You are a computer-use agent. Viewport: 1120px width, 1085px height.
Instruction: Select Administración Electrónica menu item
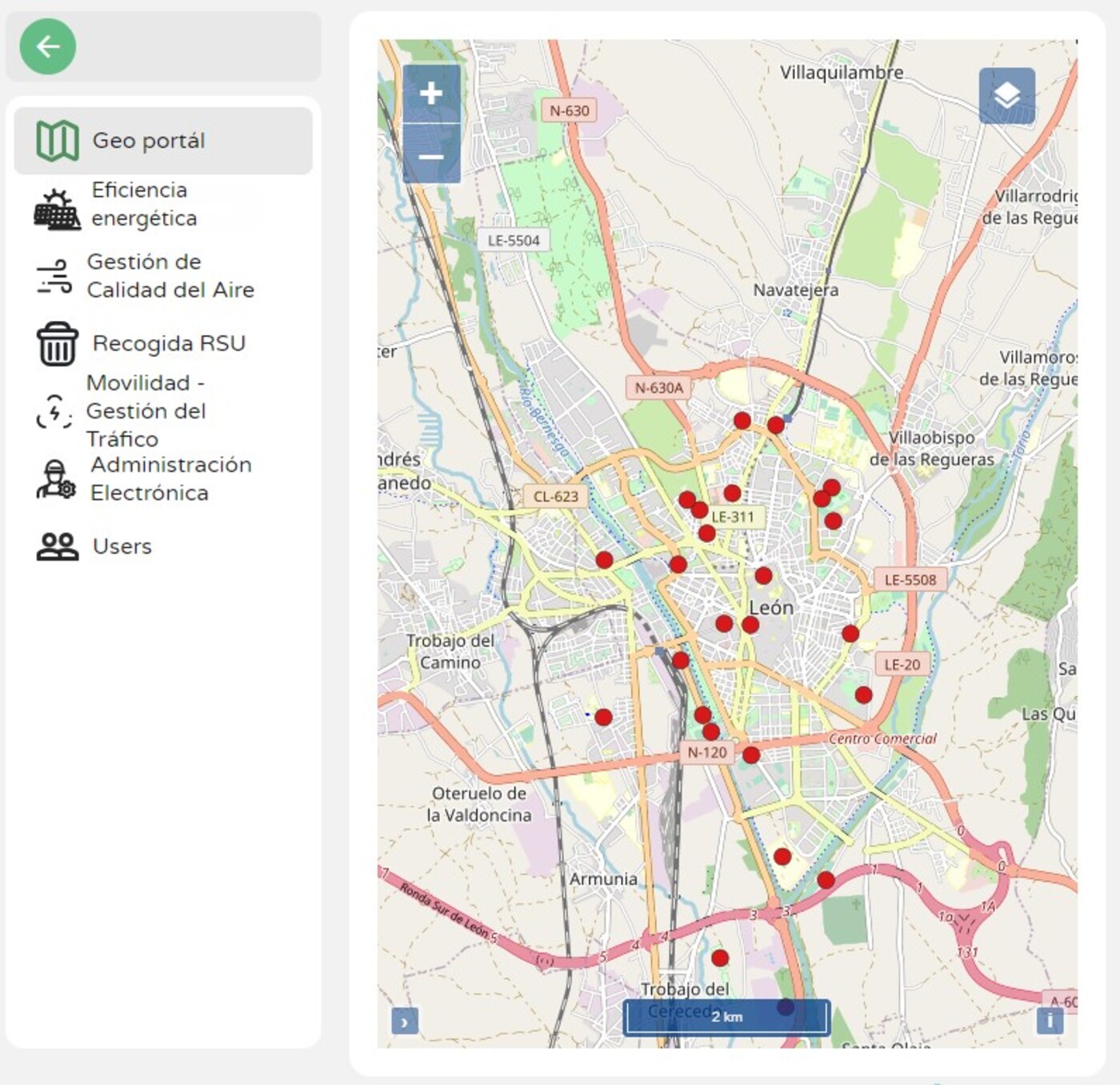tap(170, 479)
